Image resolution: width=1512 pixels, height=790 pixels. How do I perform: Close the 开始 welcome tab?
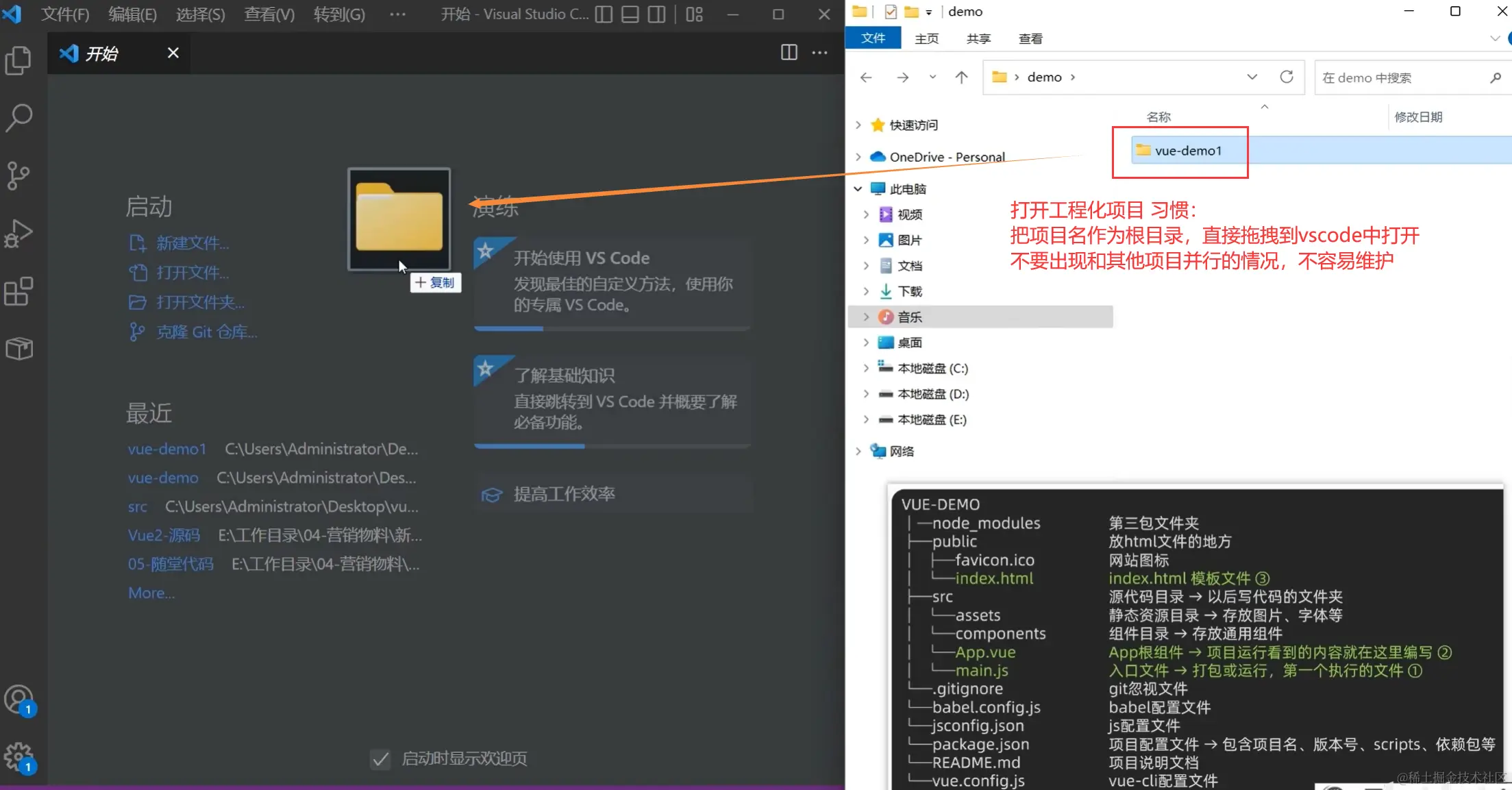coord(173,53)
